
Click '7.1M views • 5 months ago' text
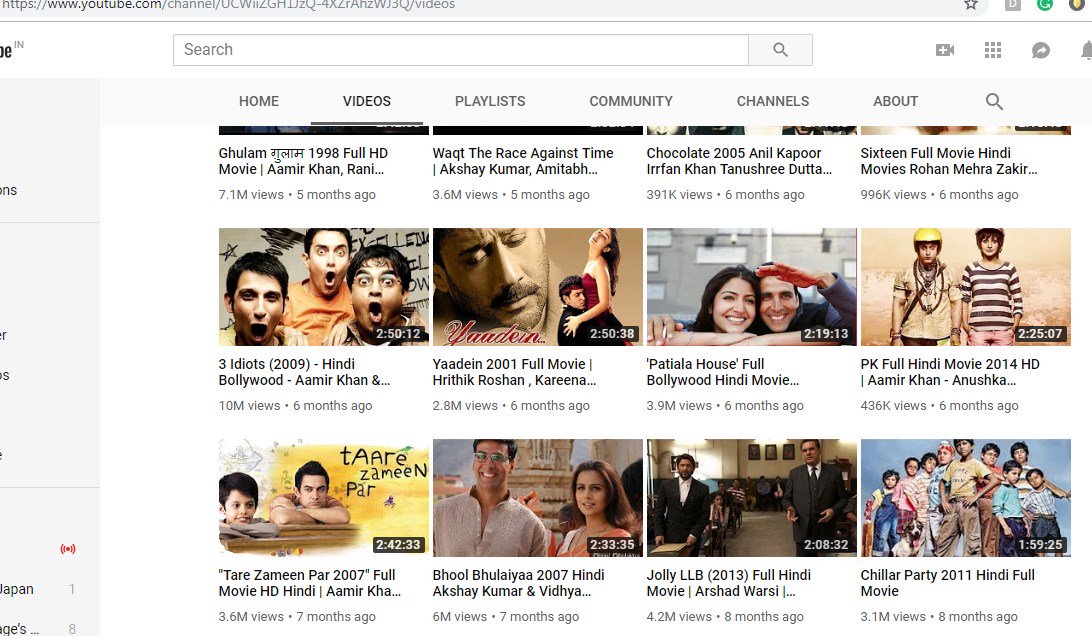pos(297,195)
